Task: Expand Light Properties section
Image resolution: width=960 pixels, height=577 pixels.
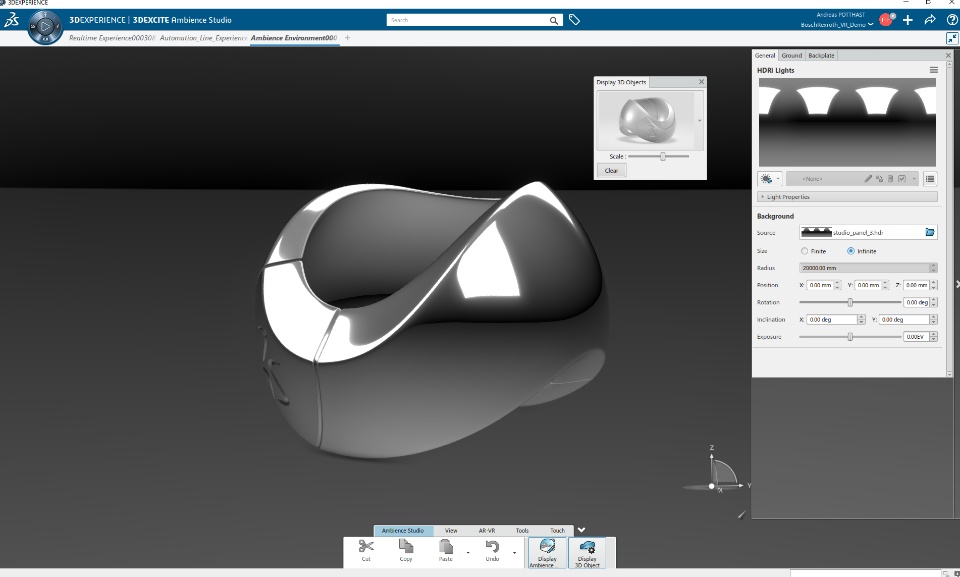Action: tap(847, 197)
